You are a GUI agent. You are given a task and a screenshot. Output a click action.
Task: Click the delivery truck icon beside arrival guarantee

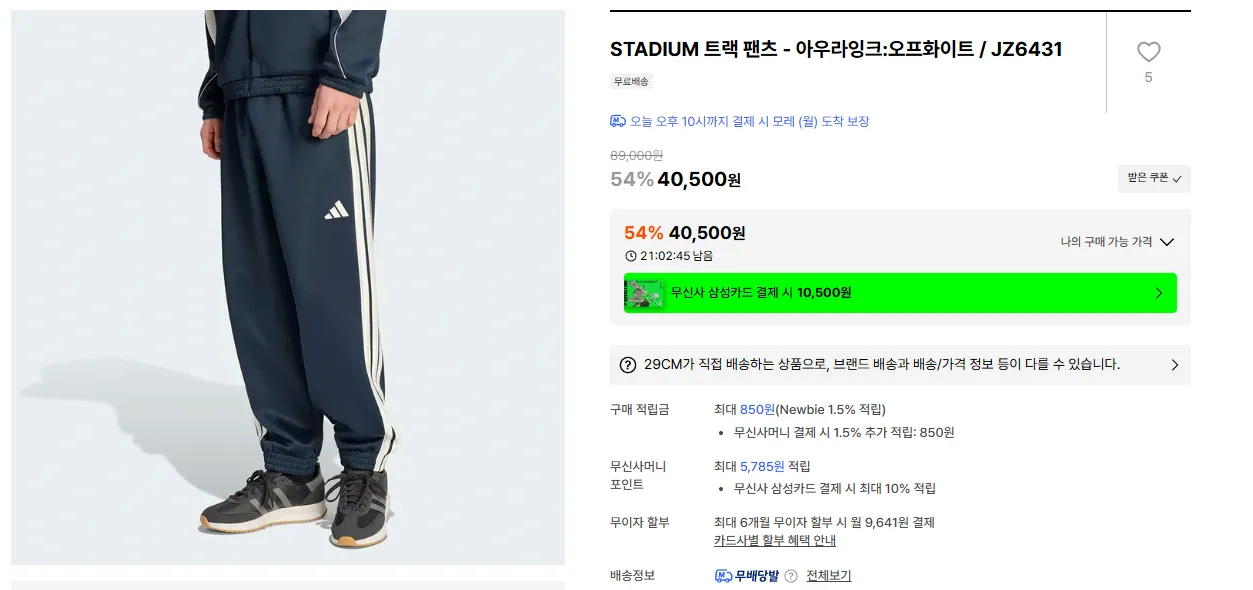[618, 121]
